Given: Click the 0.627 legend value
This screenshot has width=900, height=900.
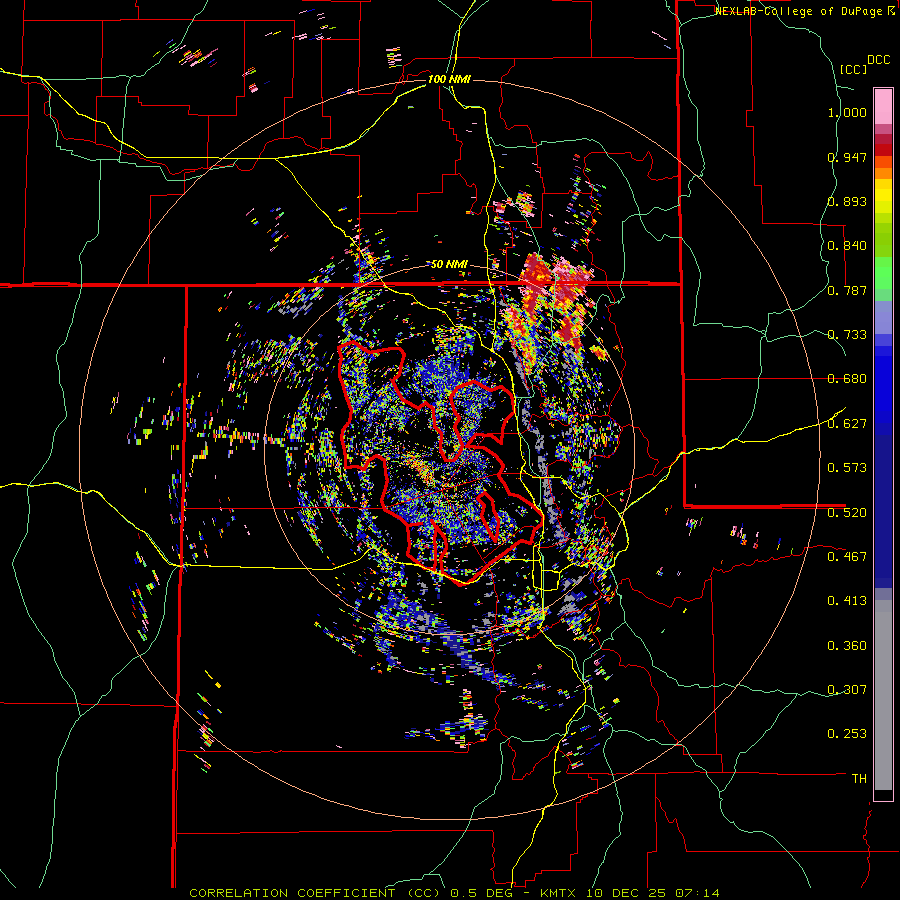Looking at the screenshot, I should point(847,424).
